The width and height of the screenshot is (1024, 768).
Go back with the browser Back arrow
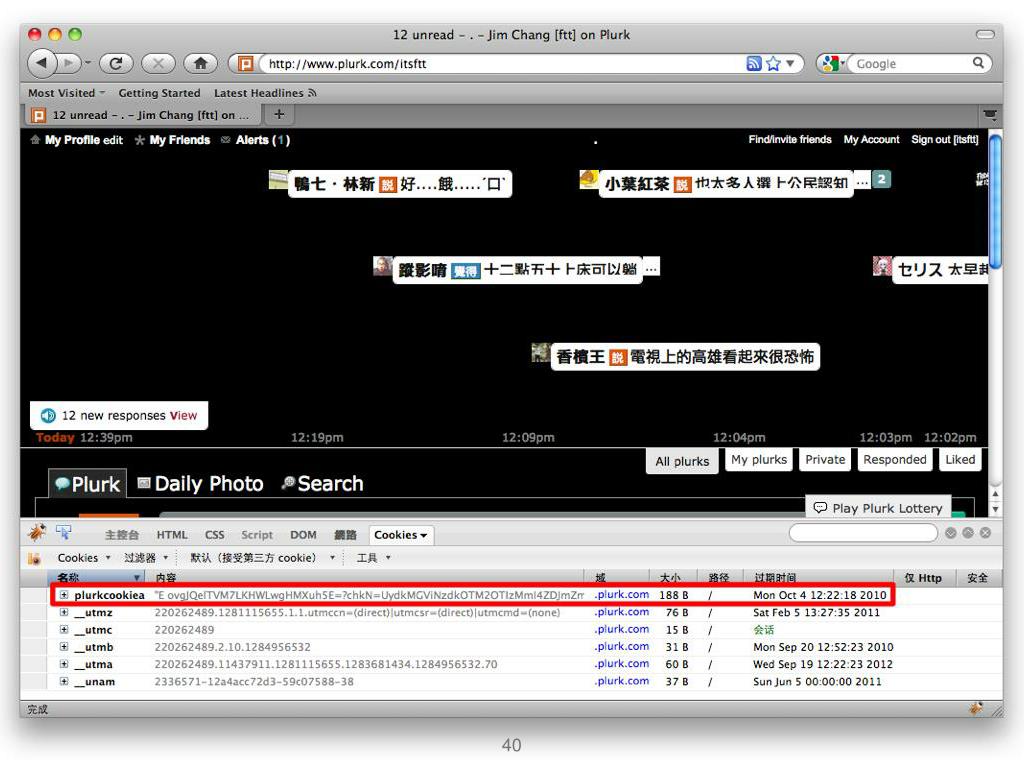(x=41, y=63)
